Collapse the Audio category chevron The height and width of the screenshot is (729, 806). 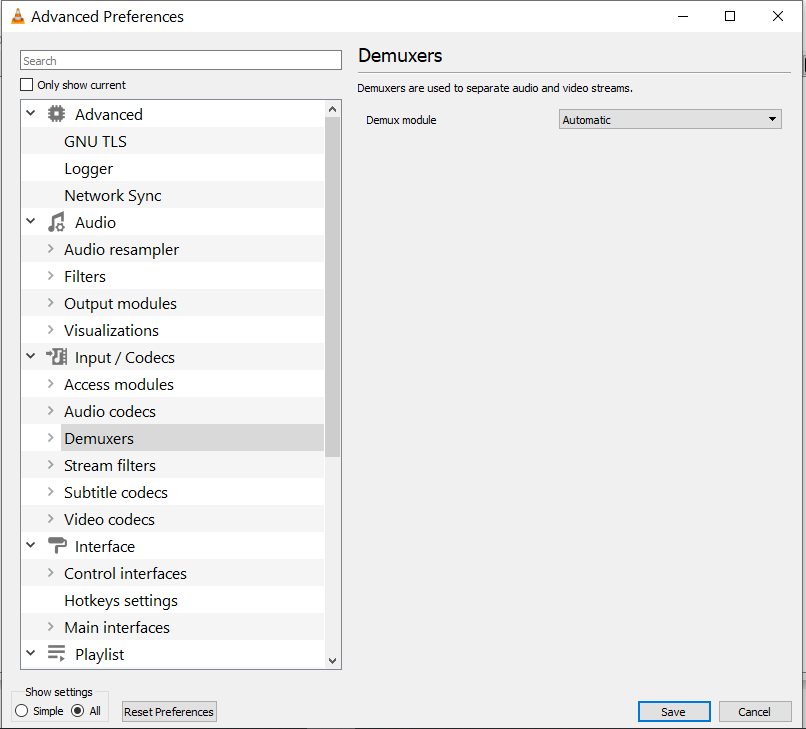click(31, 221)
